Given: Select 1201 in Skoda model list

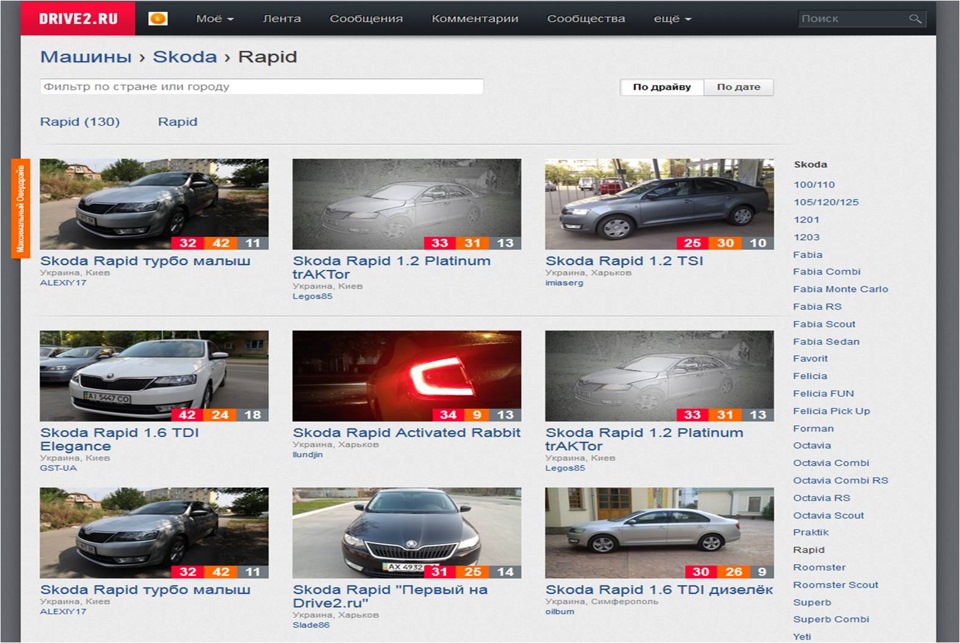Looking at the screenshot, I should 806,220.
